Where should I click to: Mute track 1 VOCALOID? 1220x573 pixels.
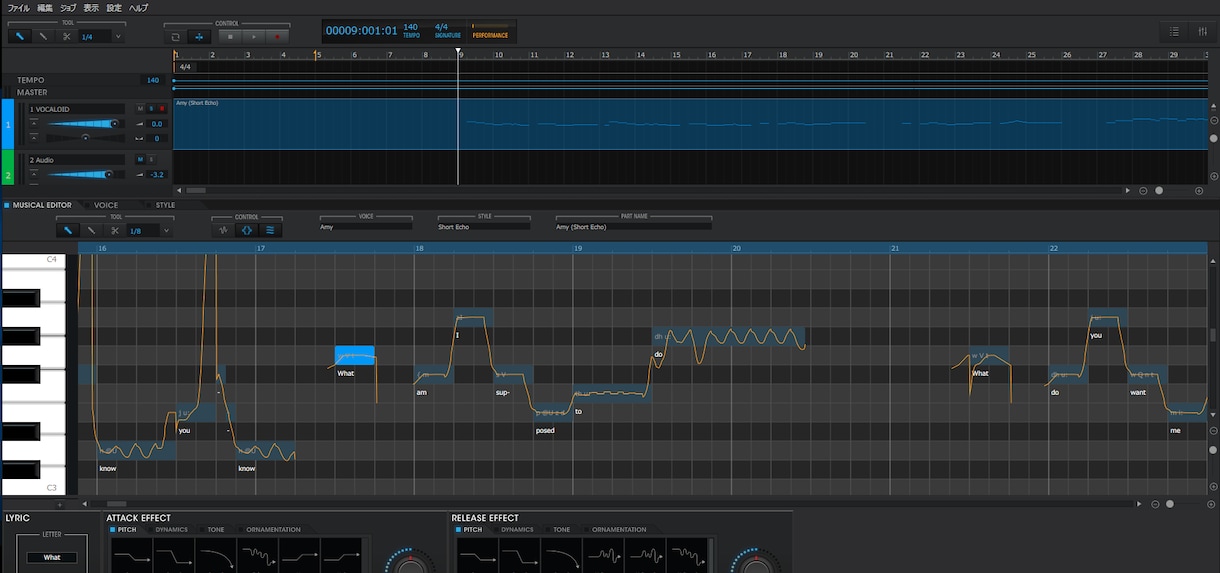tap(141, 108)
